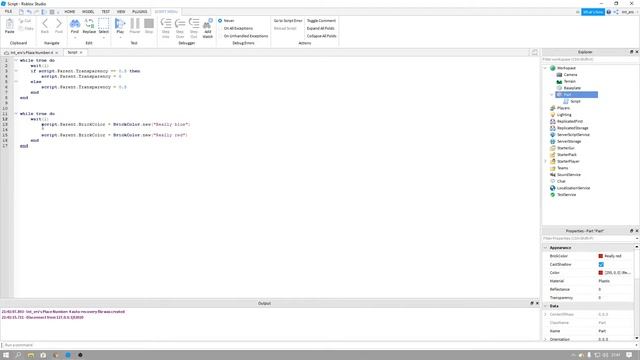Screen dimensions: 640x360
Task: Click the new file icon in quick access bar
Action: coord(21,12)
